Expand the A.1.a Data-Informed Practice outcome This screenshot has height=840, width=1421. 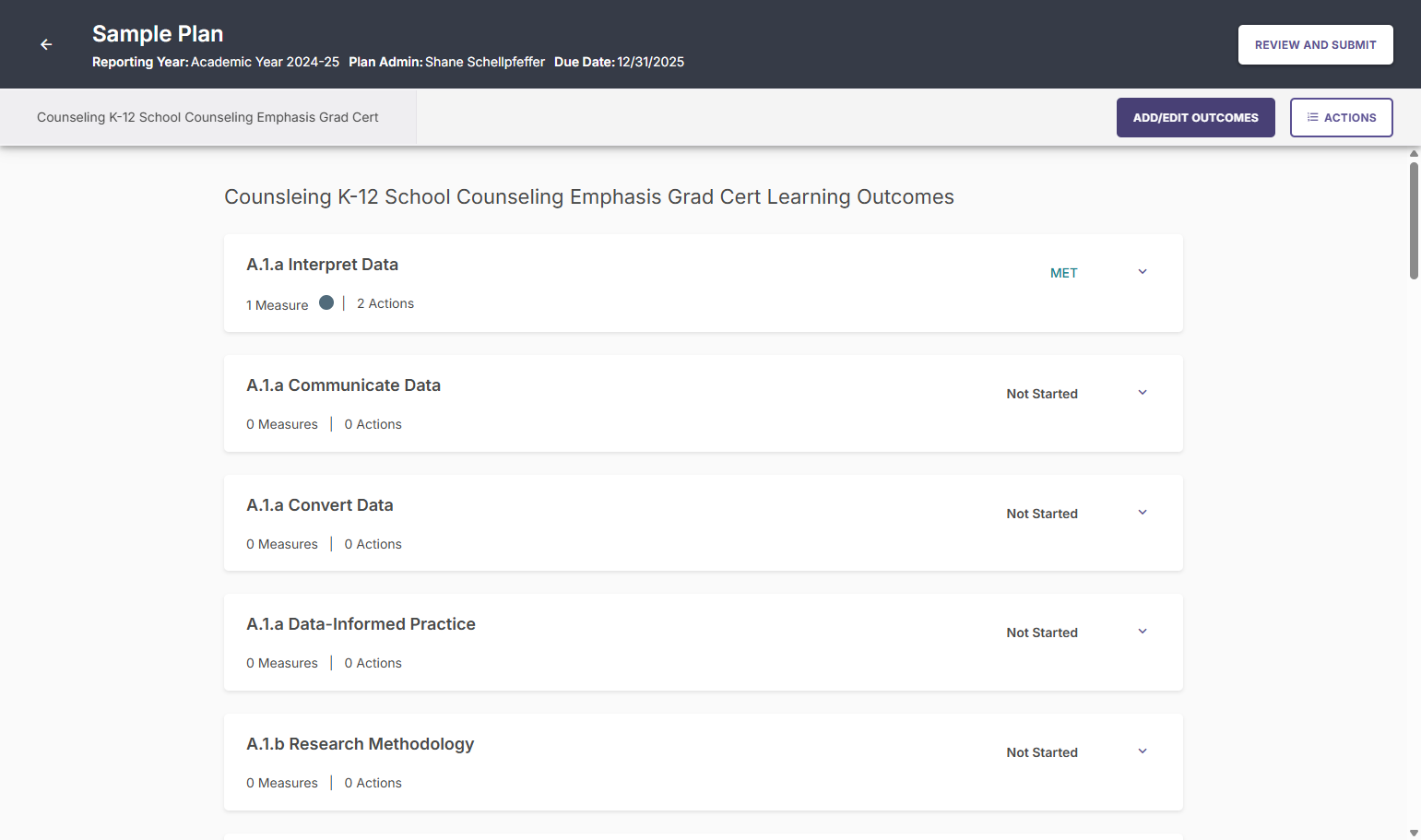pyautogui.click(x=1143, y=632)
